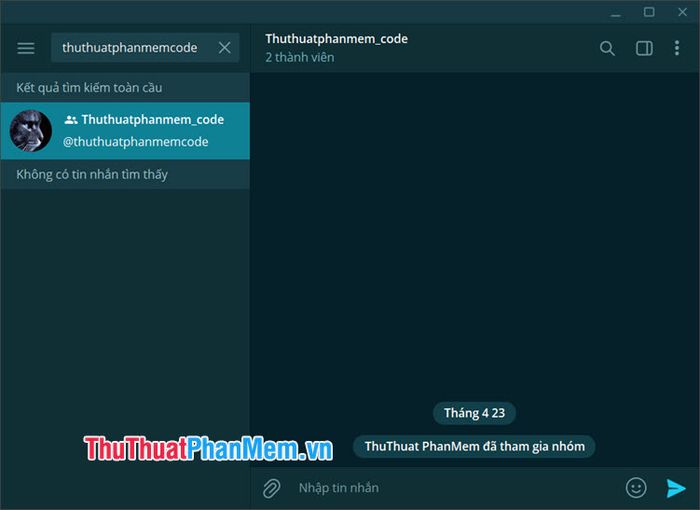Open the Thuthuatphanmem_code search result
Viewport: 700px width, 510px height.
125,131
